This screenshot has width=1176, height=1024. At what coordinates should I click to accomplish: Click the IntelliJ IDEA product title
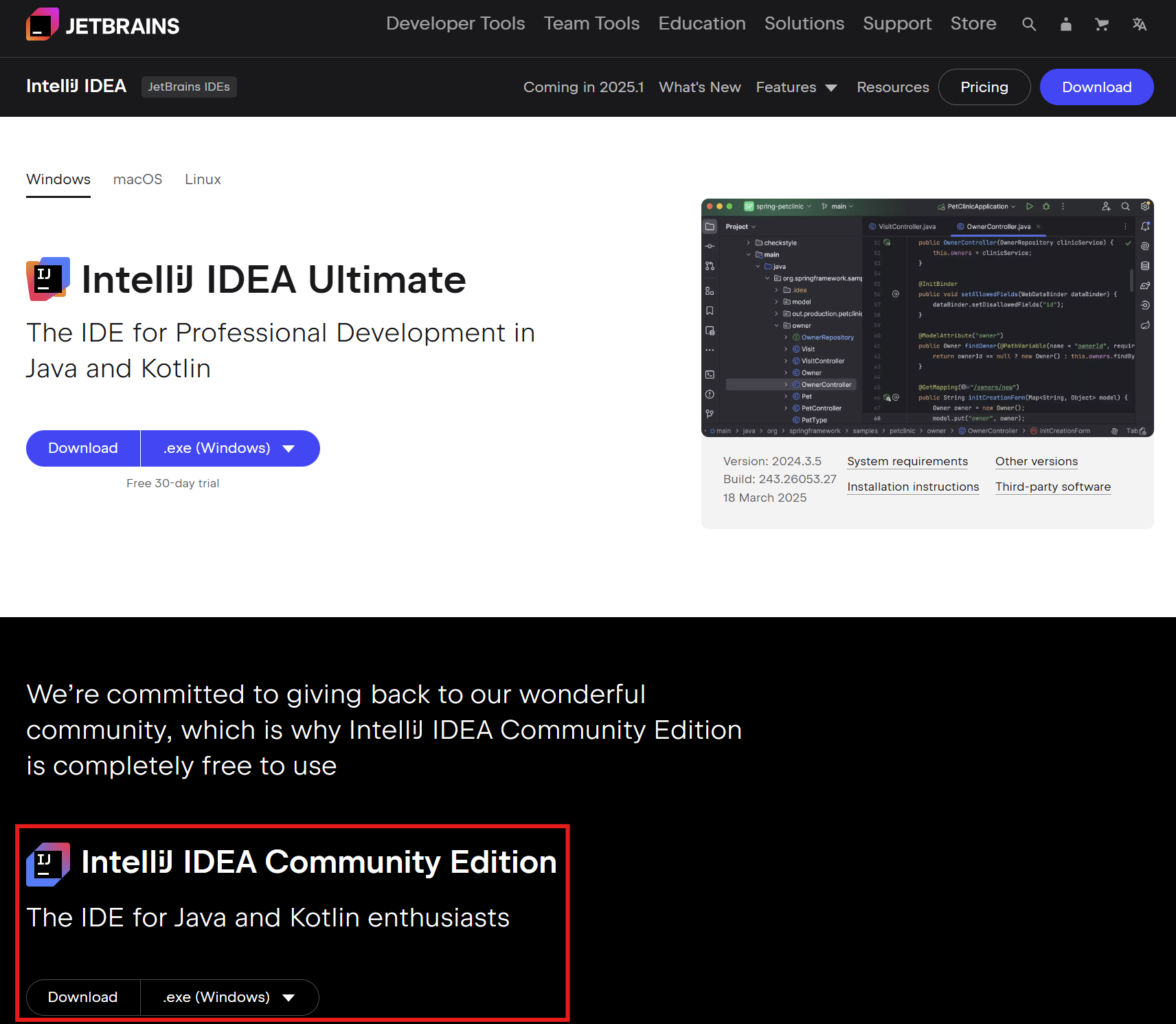pos(76,87)
